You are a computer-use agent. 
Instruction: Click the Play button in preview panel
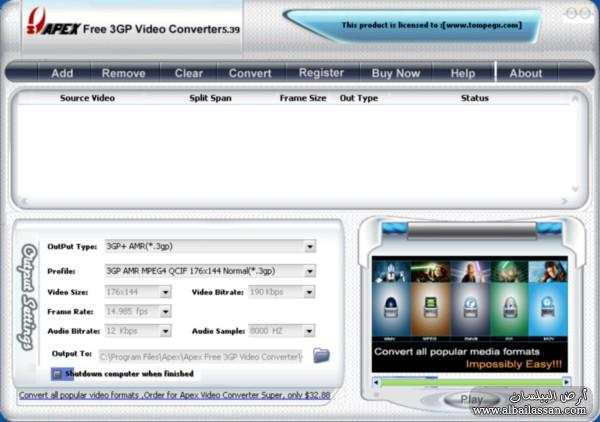click(472, 400)
